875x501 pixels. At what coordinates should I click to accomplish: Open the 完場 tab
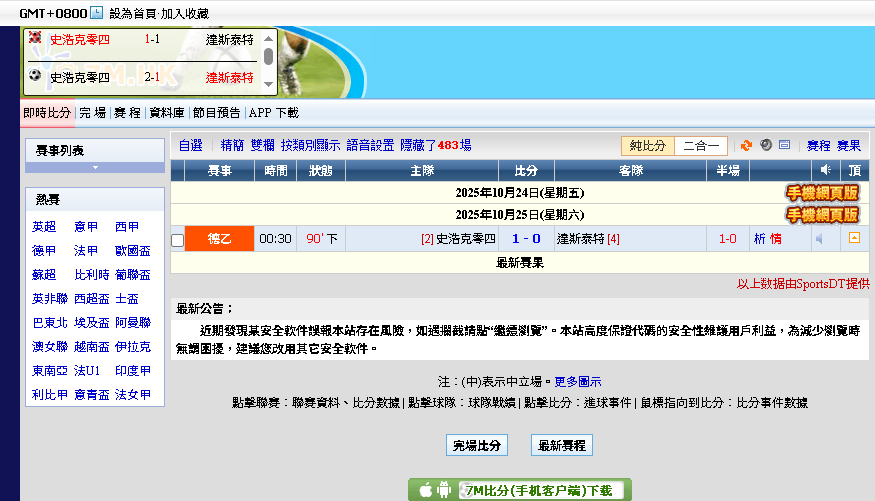pyautogui.click(x=93, y=113)
